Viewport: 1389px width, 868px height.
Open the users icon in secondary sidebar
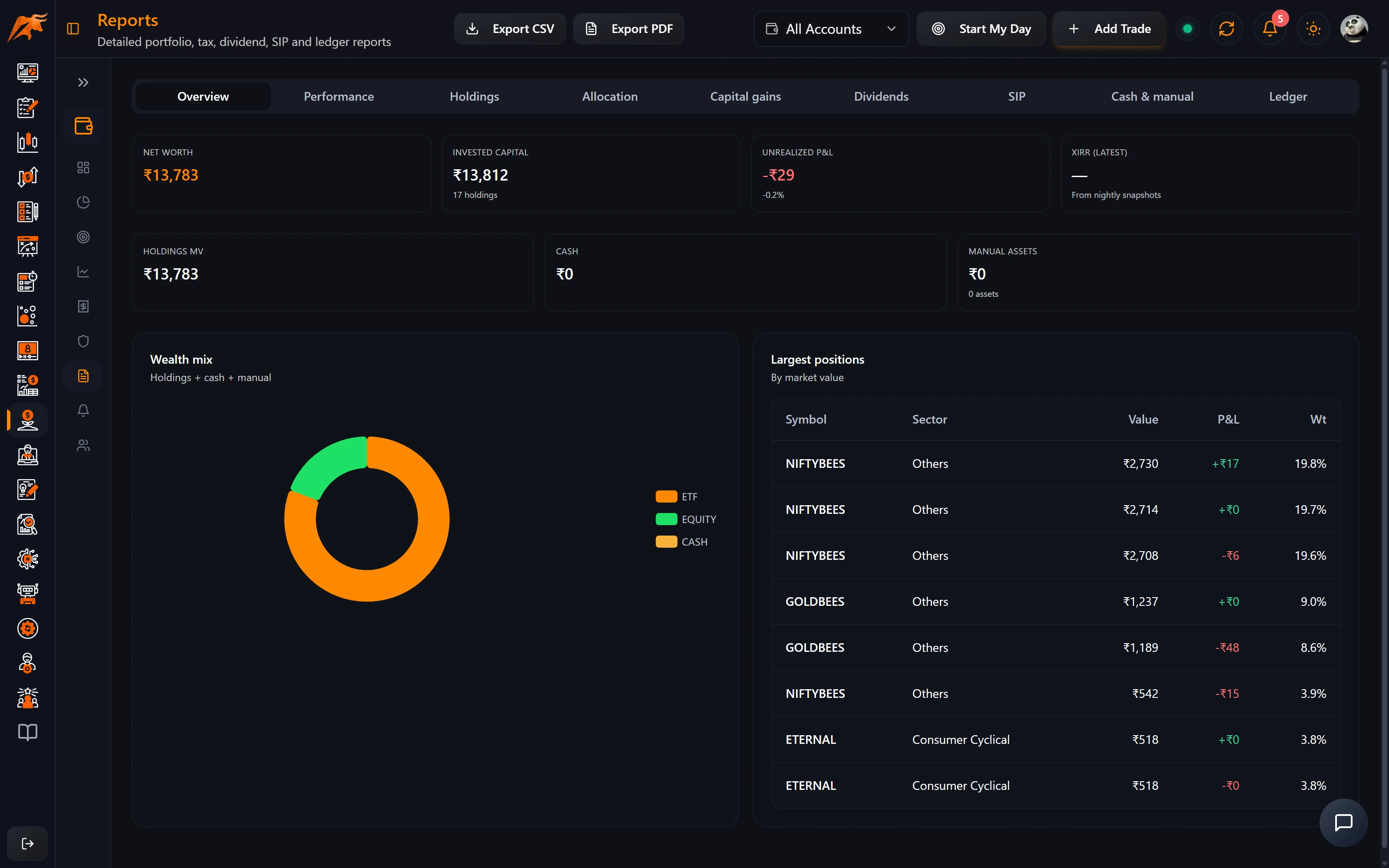pos(83,445)
